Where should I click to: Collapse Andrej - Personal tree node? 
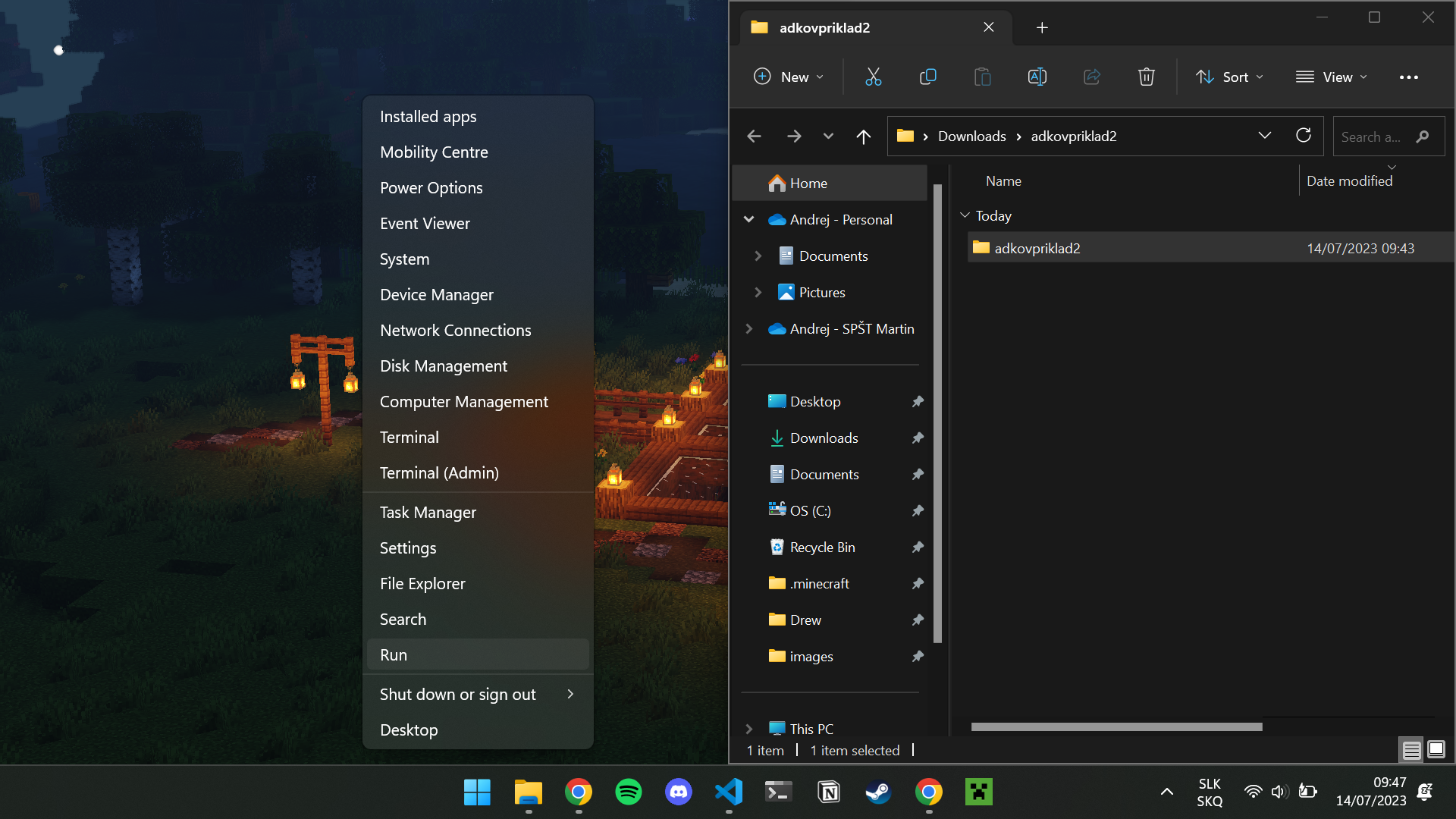[x=749, y=219]
